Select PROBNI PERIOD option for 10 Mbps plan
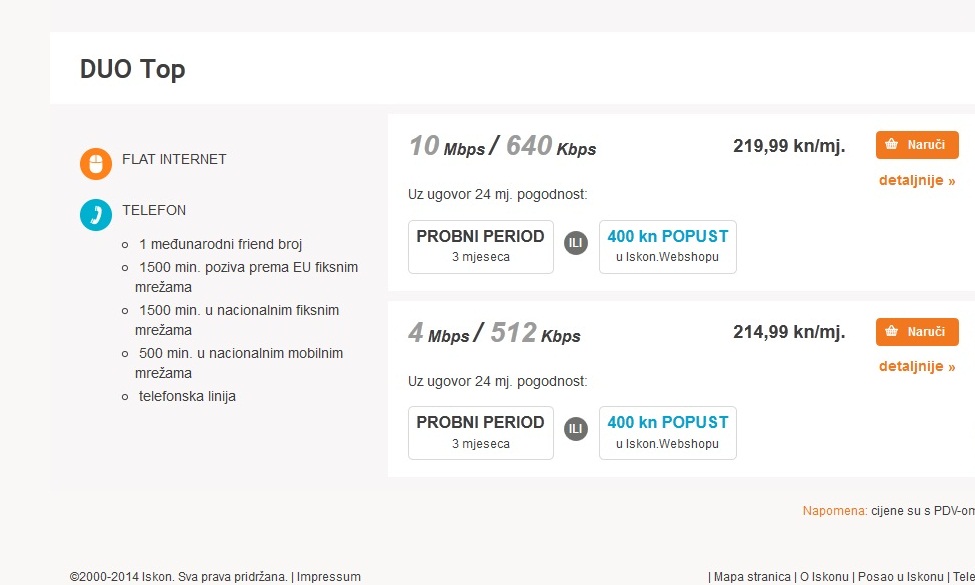The width and height of the screenshot is (975, 585). pos(480,246)
